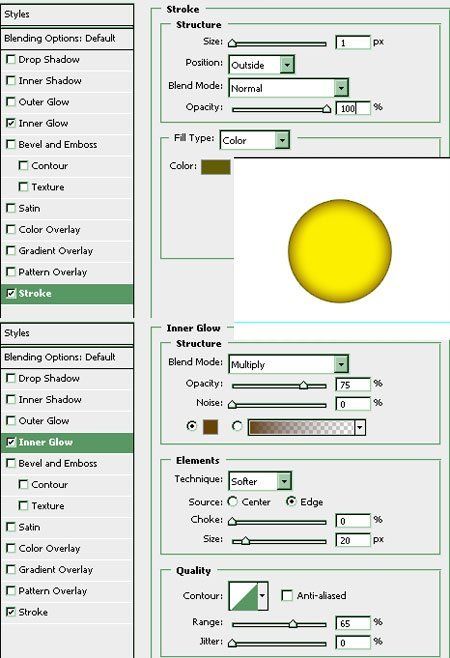Click the Elements Size field showing 20
Image resolution: width=450 pixels, height=658 pixels.
(x=353, y=540)
